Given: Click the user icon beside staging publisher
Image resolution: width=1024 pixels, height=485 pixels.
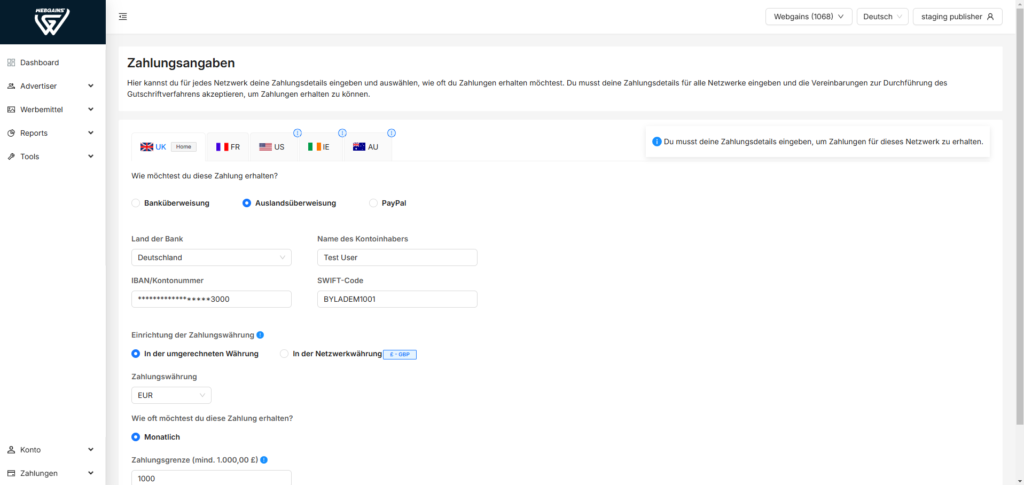Looking at the screenshot, I should click(x=990, y=17).
